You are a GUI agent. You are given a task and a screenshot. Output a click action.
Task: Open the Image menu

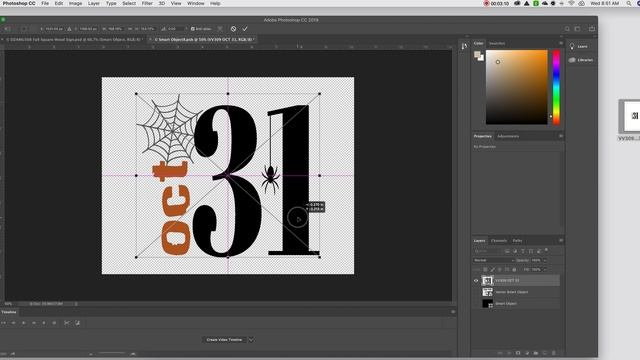(76, 3)
